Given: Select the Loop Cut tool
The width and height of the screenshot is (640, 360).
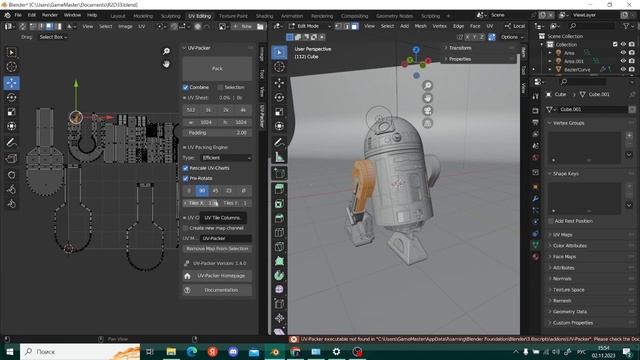Looking at the screenshot, I should click(x=280, y=232).
